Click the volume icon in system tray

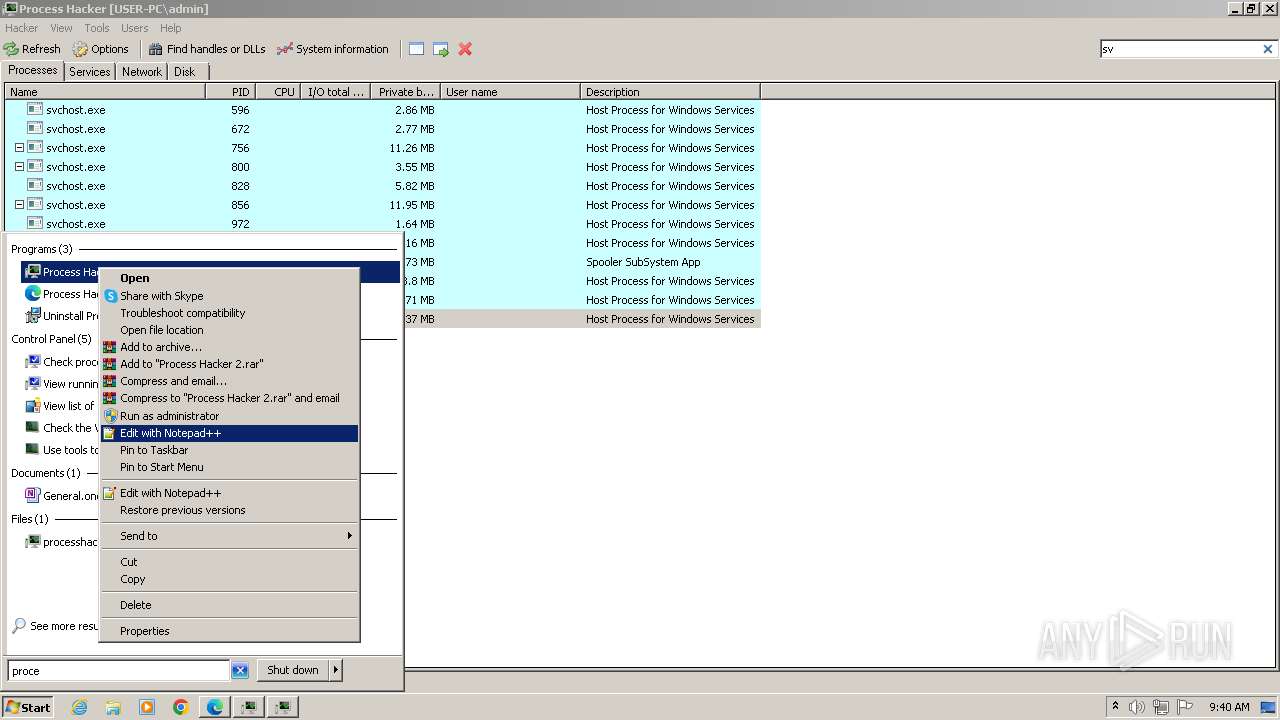point(1137,707)
